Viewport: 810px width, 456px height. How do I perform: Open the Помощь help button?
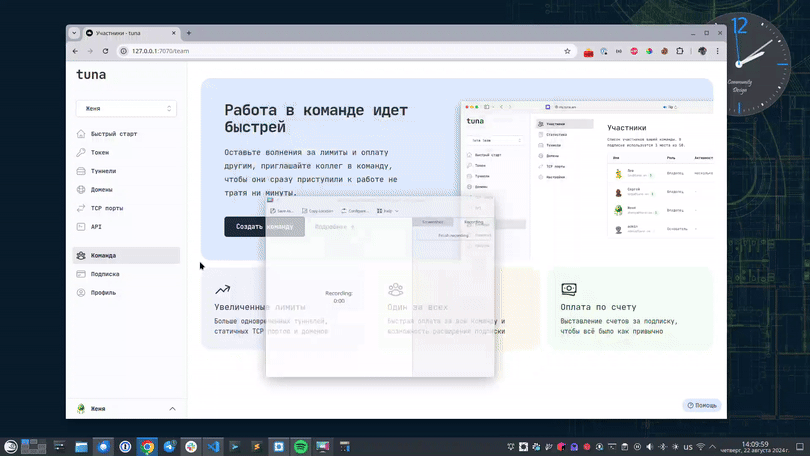click(701, 405)
